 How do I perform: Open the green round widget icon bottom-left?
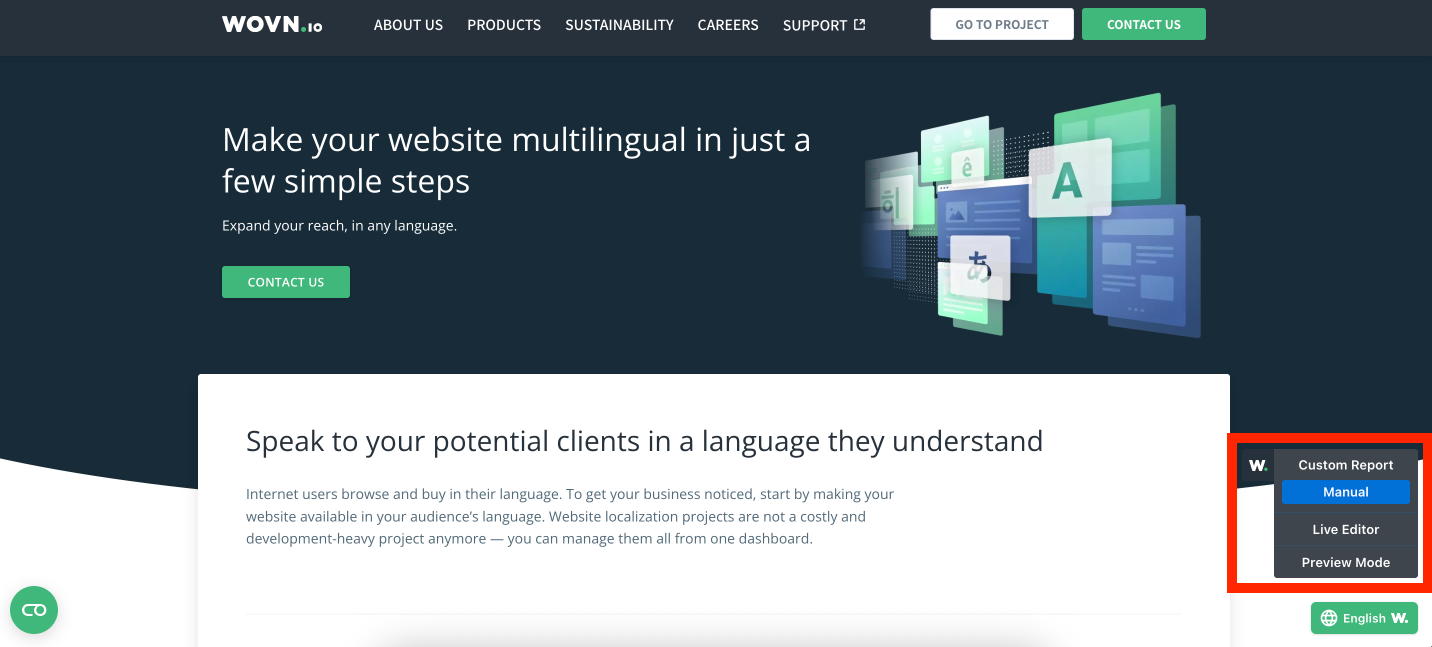pos(34,610)
